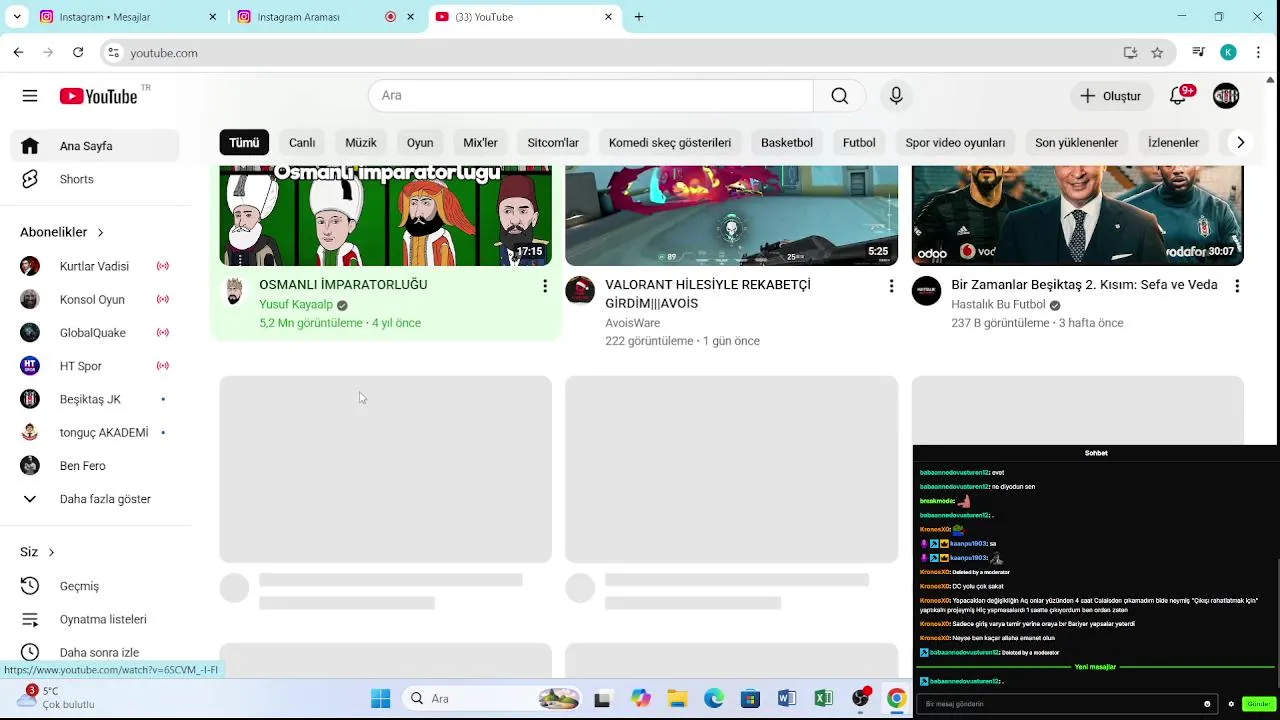This screenshot has height=720, width=1280.
Task: Select the Mix'ler filter chip
Action: tap(480, 143)
